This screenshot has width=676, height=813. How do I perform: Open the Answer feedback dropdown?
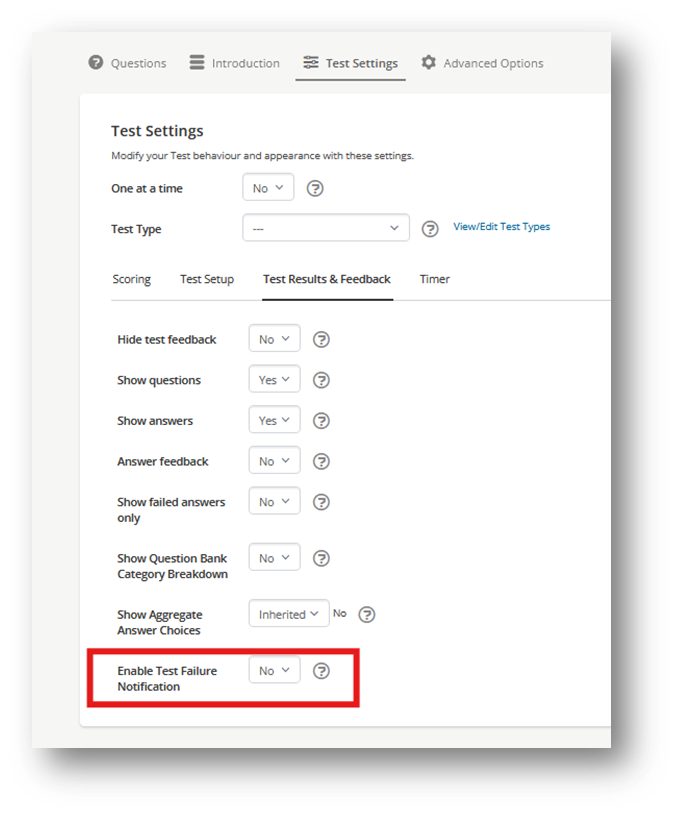coord(274,461)
